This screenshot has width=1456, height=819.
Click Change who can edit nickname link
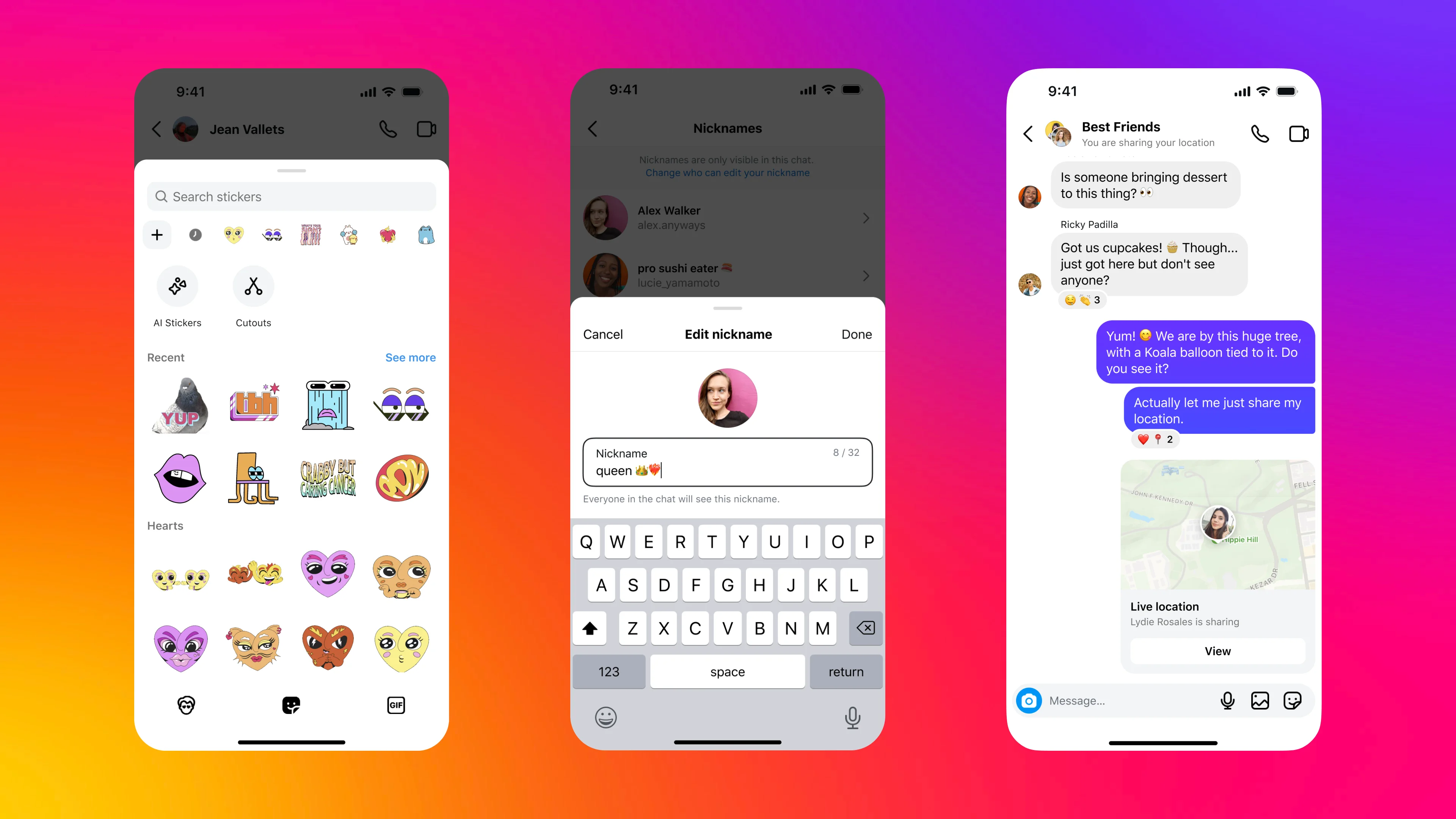point(727,173)
